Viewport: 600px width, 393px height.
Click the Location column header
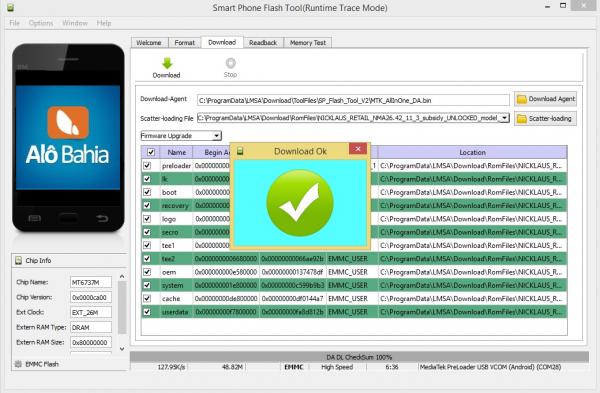(473, 152)
